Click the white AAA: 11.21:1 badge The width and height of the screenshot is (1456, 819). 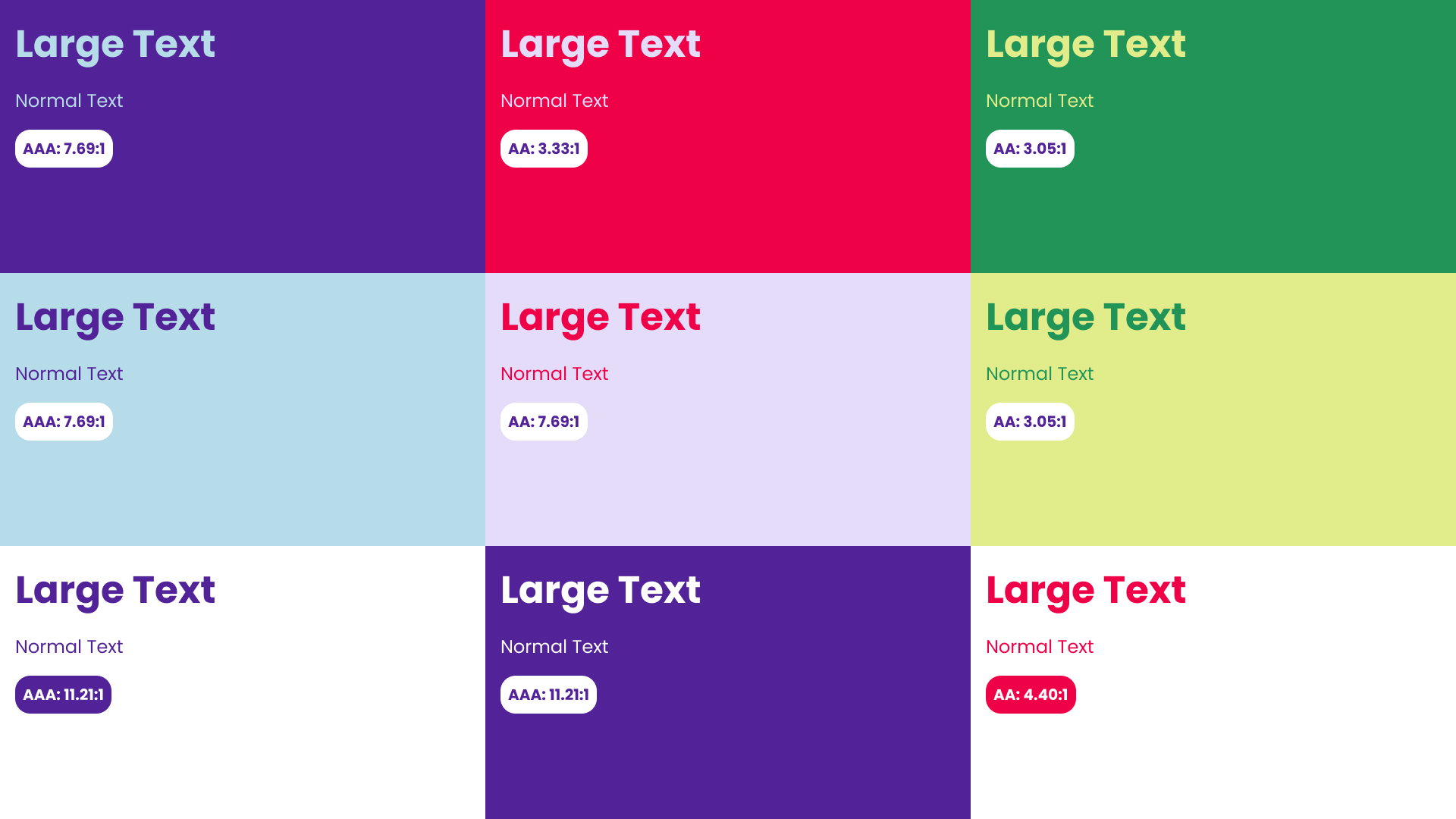(x=548, y=695)
